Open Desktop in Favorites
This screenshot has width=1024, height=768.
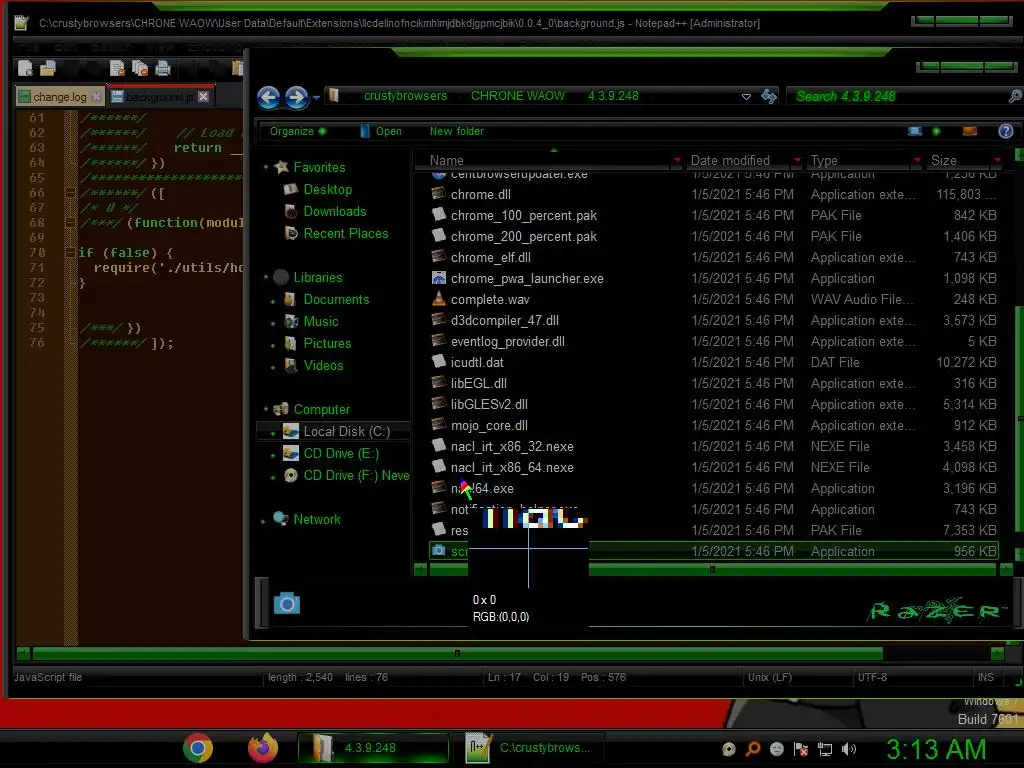click(327, 189)
